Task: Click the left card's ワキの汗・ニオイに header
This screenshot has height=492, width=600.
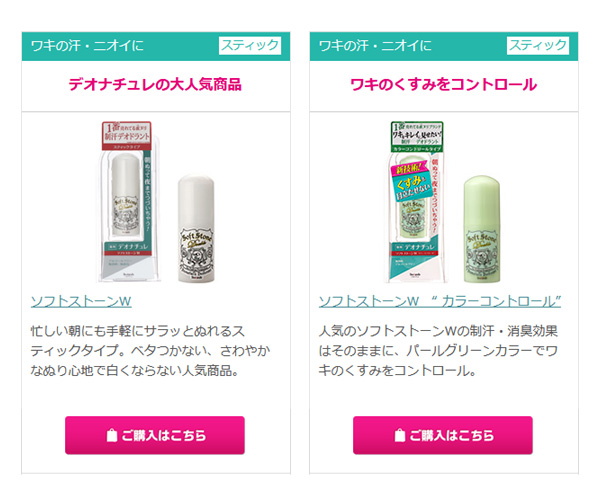Action: click(x=87, y=46)
